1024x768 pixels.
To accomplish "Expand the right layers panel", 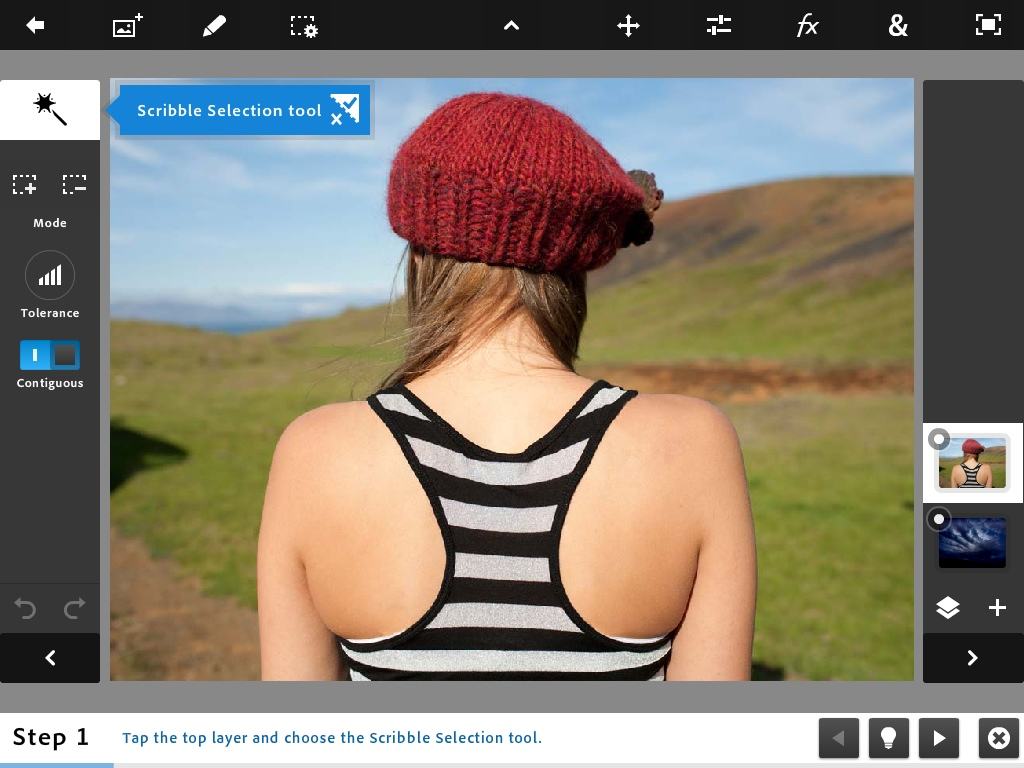I will pyautogui.click(x=972, y=658).
